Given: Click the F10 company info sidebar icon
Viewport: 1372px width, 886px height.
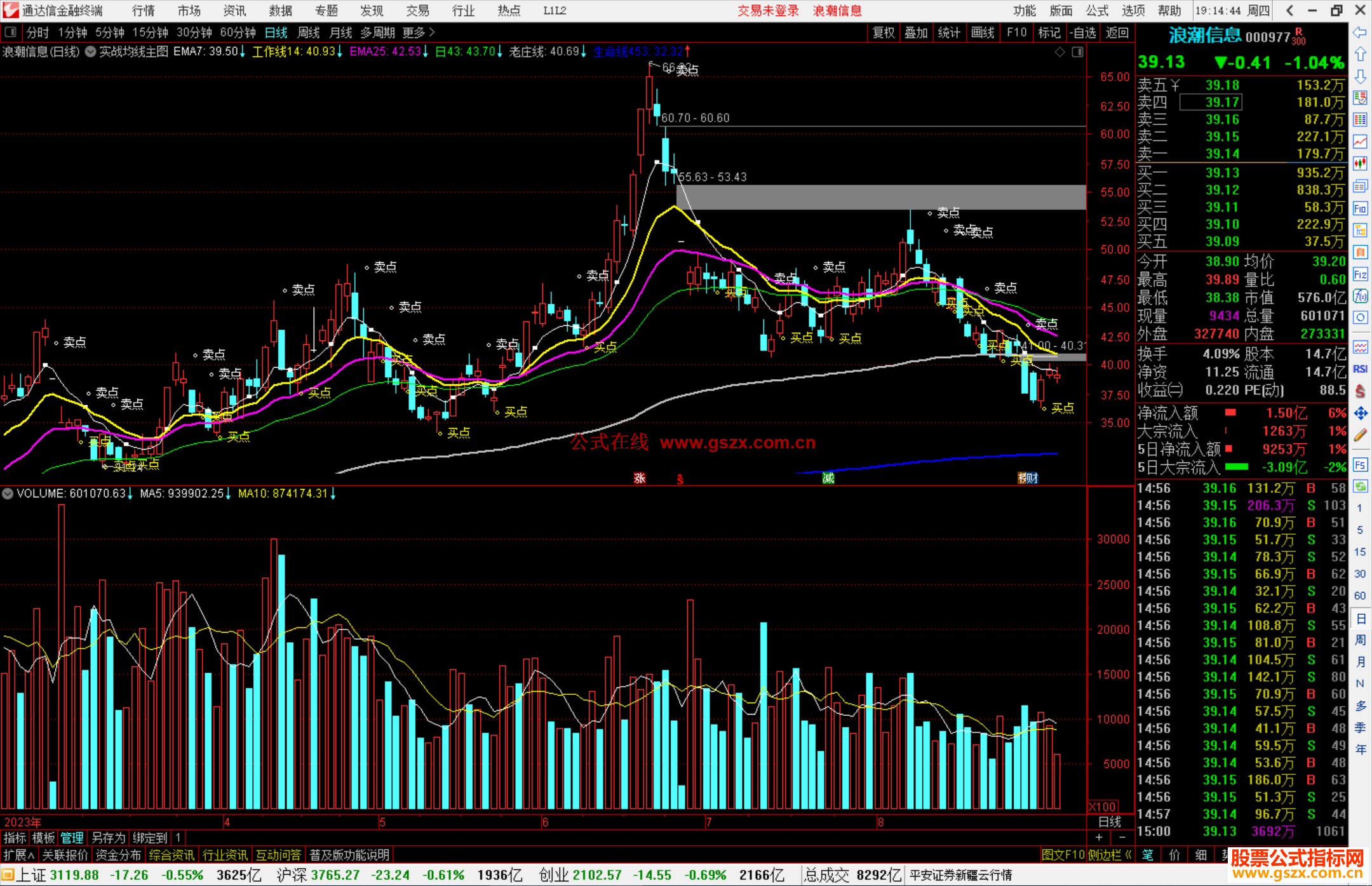Looking at the screenshot, I should pos(1360,208).
